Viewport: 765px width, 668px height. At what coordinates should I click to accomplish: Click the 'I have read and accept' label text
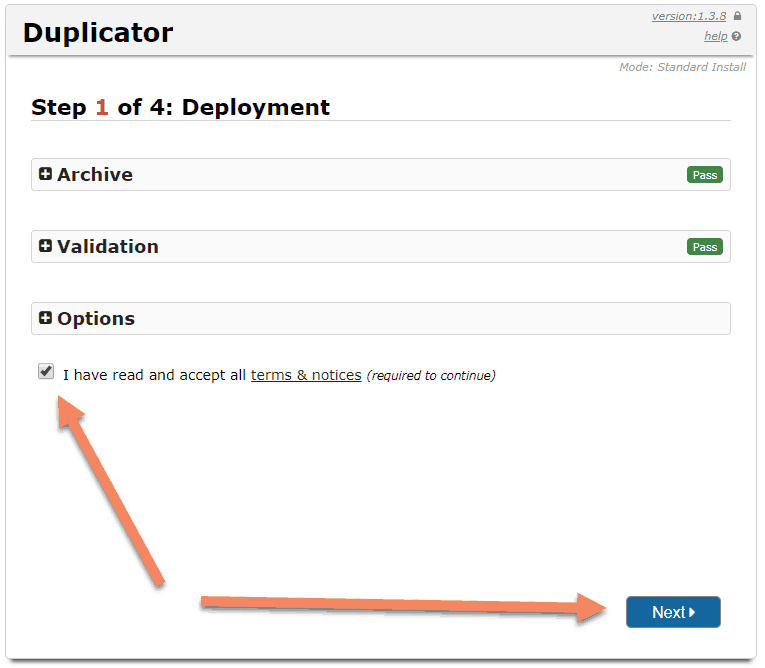[154, 375]
